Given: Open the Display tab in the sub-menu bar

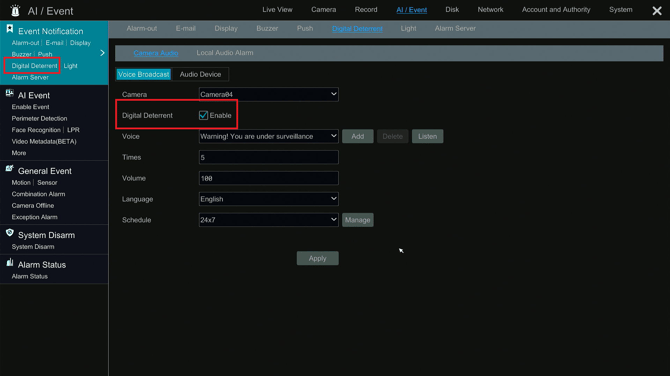Looking at the screenshot, I should pos(226,29).
